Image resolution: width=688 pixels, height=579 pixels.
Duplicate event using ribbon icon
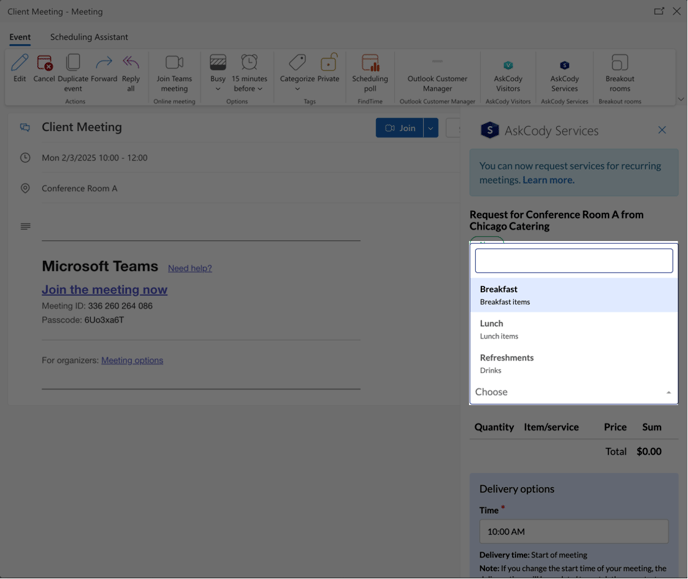[x=73, y=63]
